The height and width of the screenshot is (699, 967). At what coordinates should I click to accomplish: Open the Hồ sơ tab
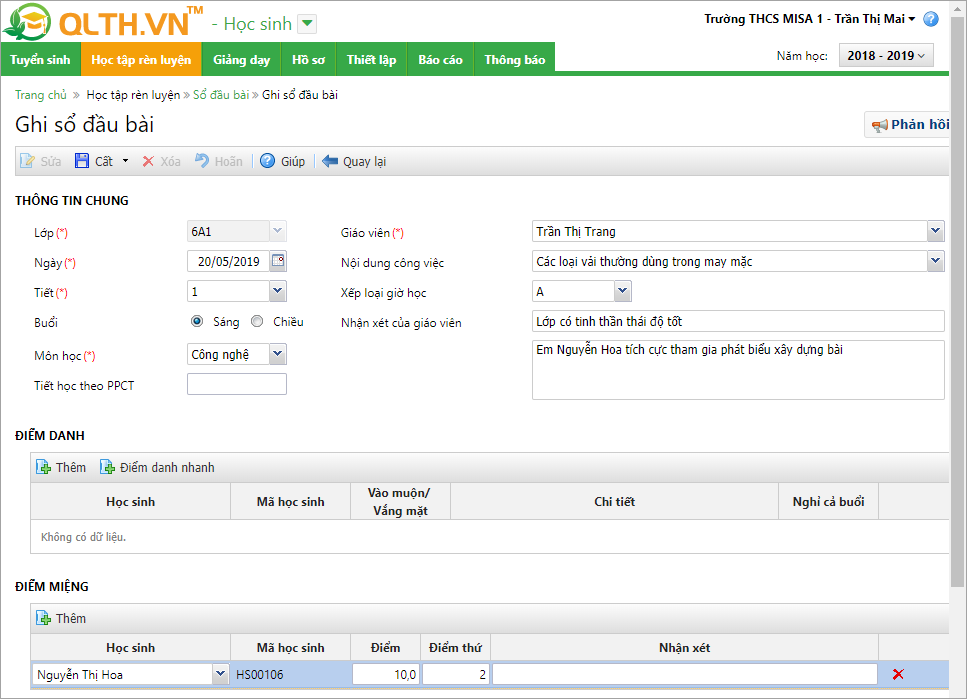click(308, 60)
